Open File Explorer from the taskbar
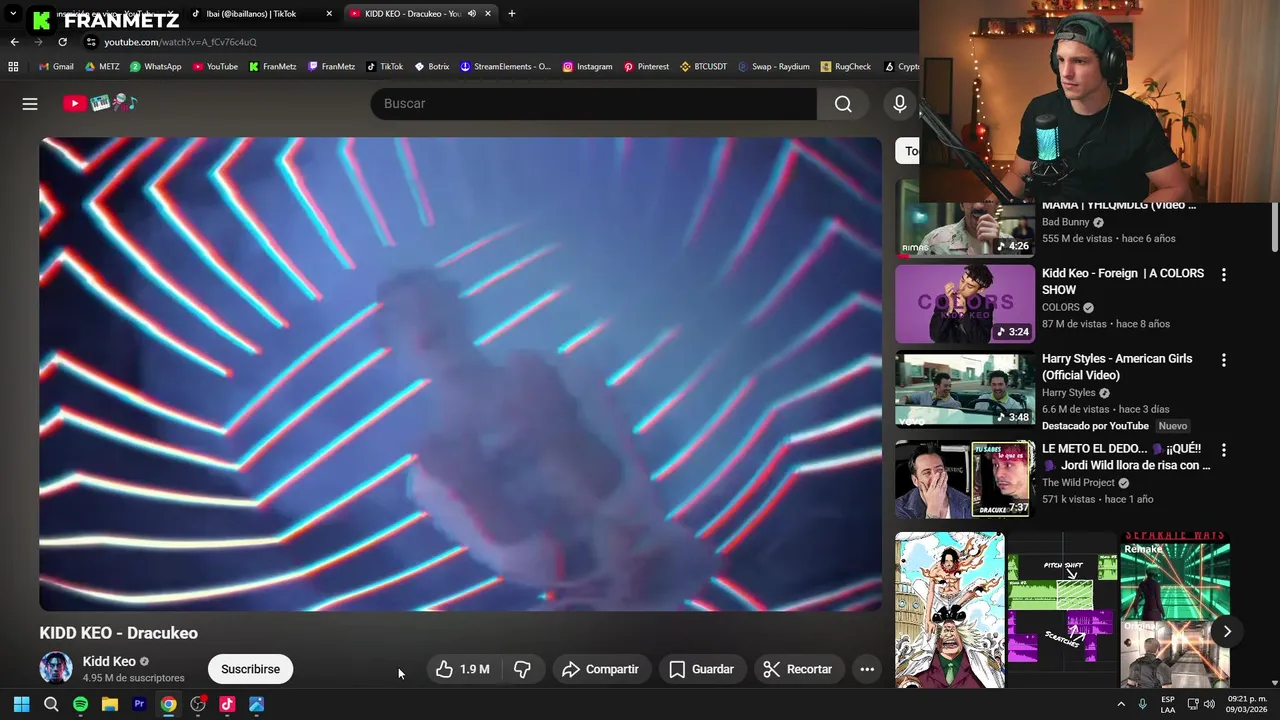 pos(110,704)
